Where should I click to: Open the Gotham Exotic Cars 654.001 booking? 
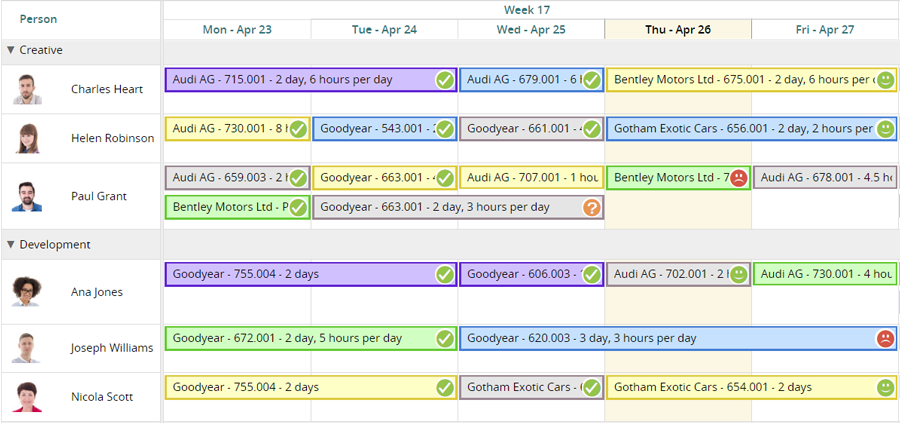click(x=751, y=387)
